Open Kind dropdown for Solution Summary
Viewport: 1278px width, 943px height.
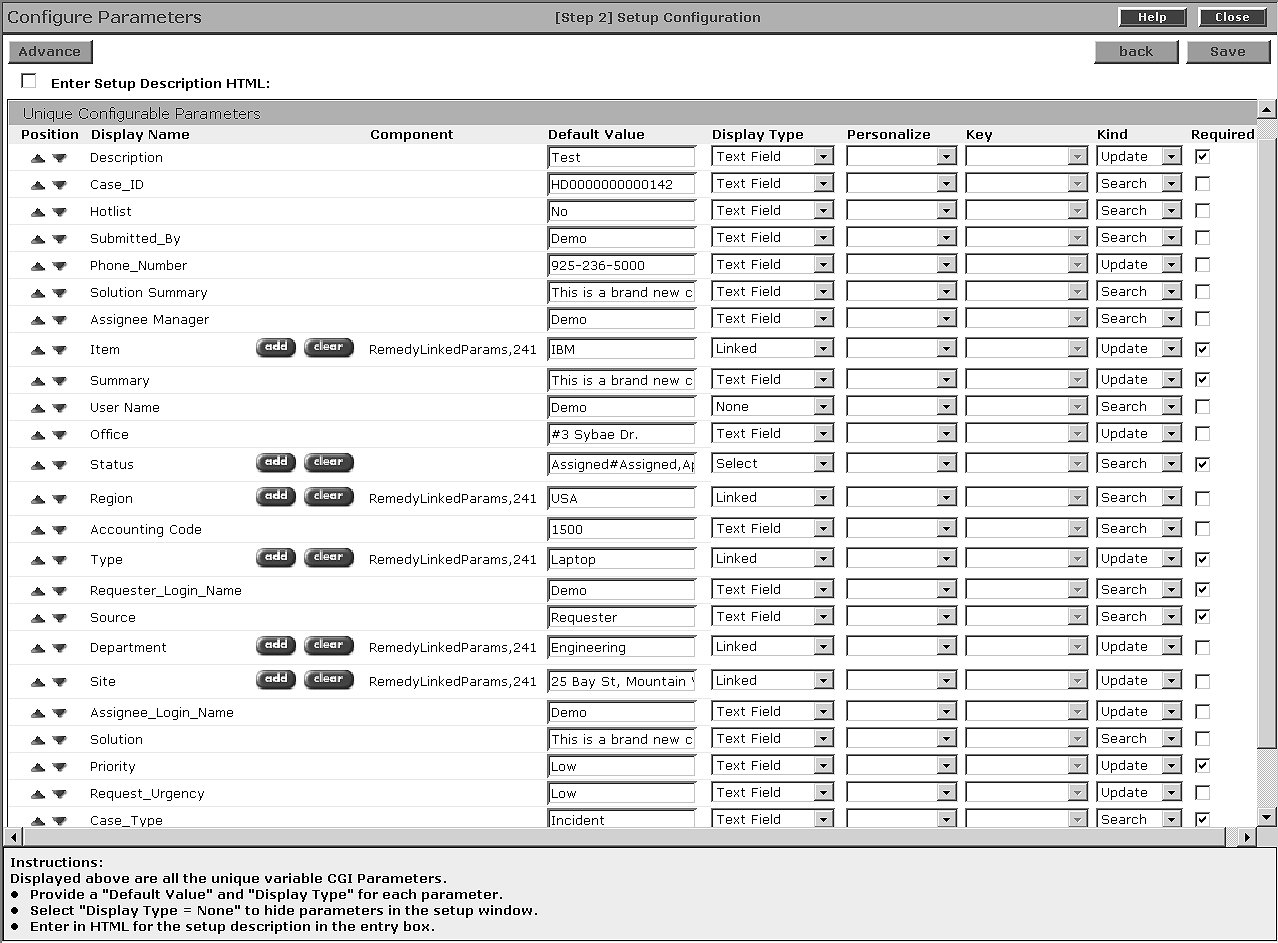(1139, 291)
